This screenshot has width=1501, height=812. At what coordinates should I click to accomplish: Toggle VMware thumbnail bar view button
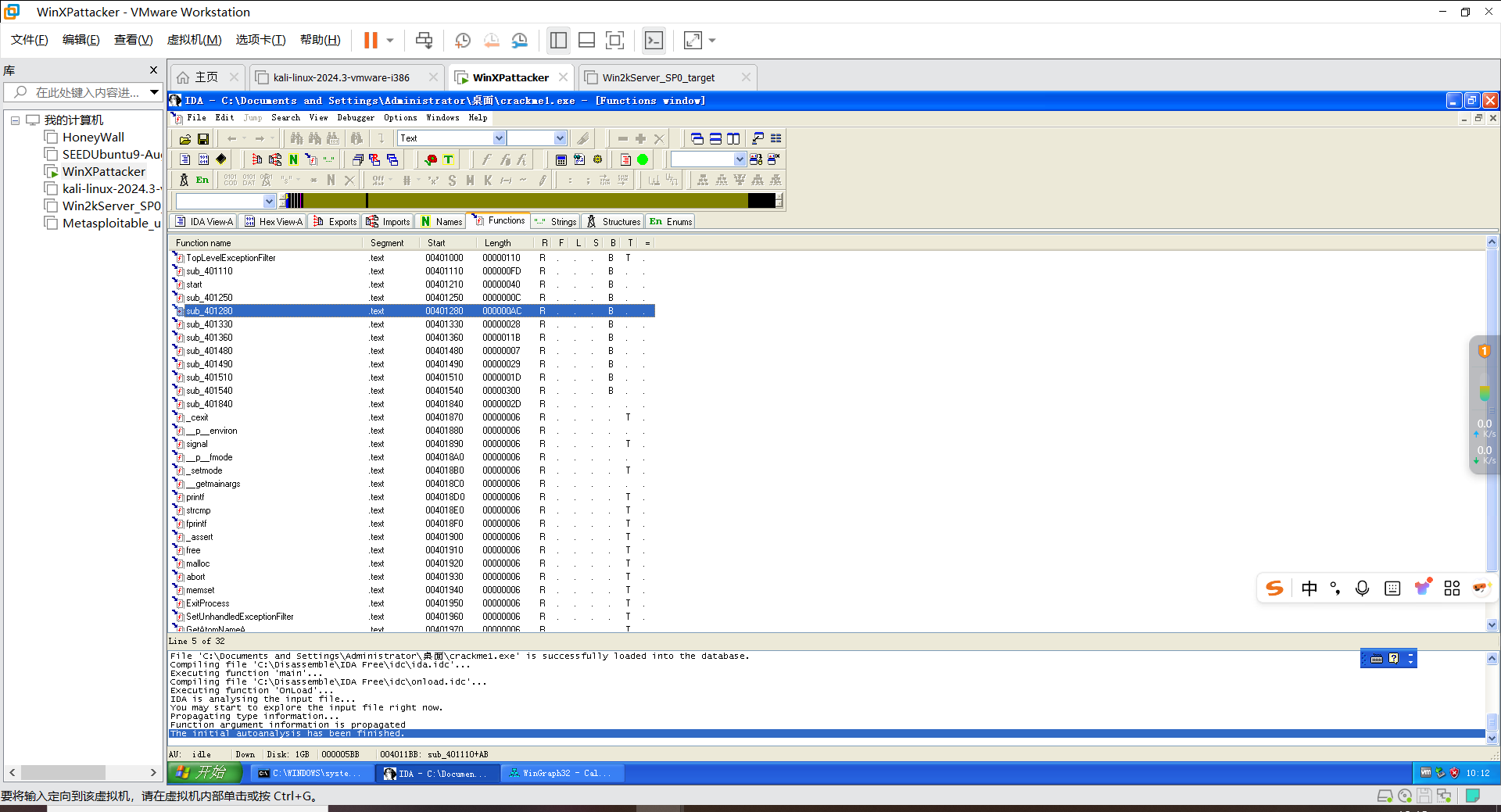587,40
